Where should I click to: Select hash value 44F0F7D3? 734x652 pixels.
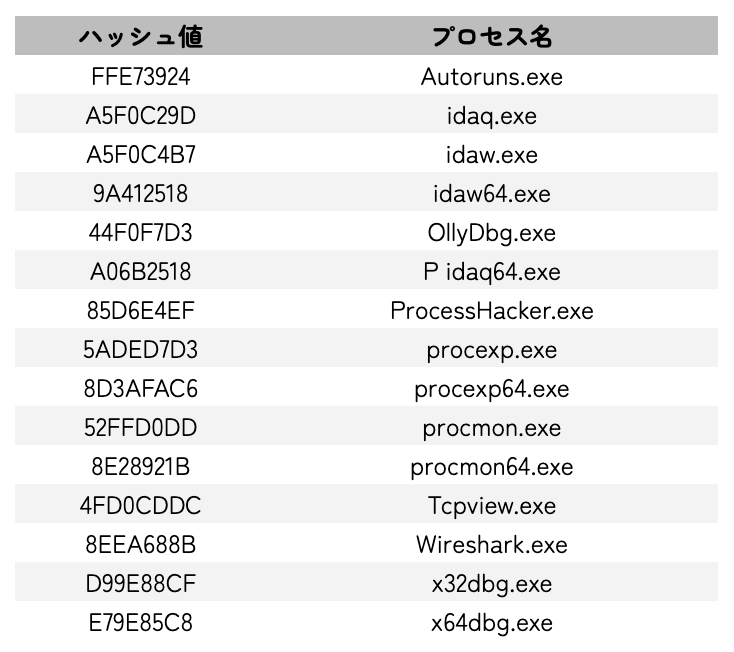coord(140,232)
